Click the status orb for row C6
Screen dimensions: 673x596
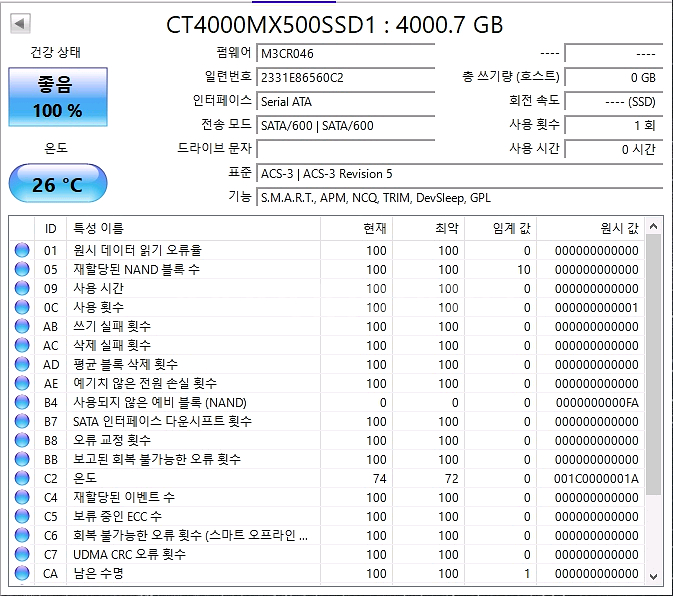click(22, 535)
